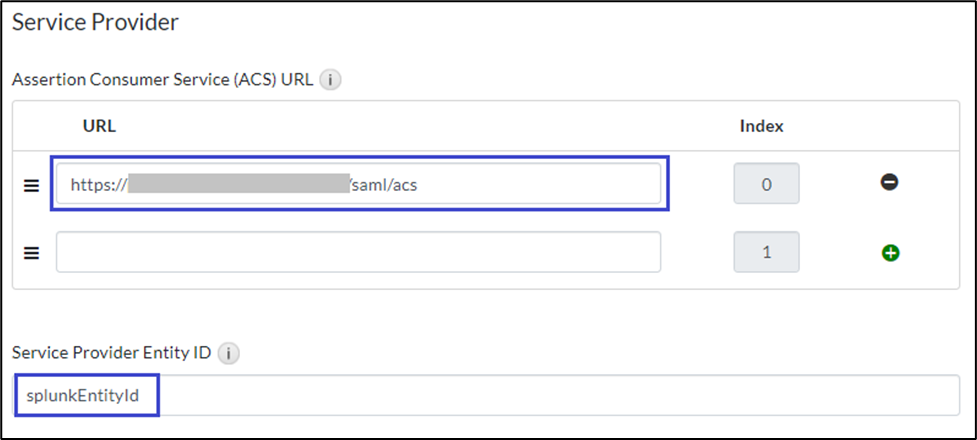The image size is (977, 440).
Task: Select the Service Provider Entity ID label
Action: (x=111, y=353)
